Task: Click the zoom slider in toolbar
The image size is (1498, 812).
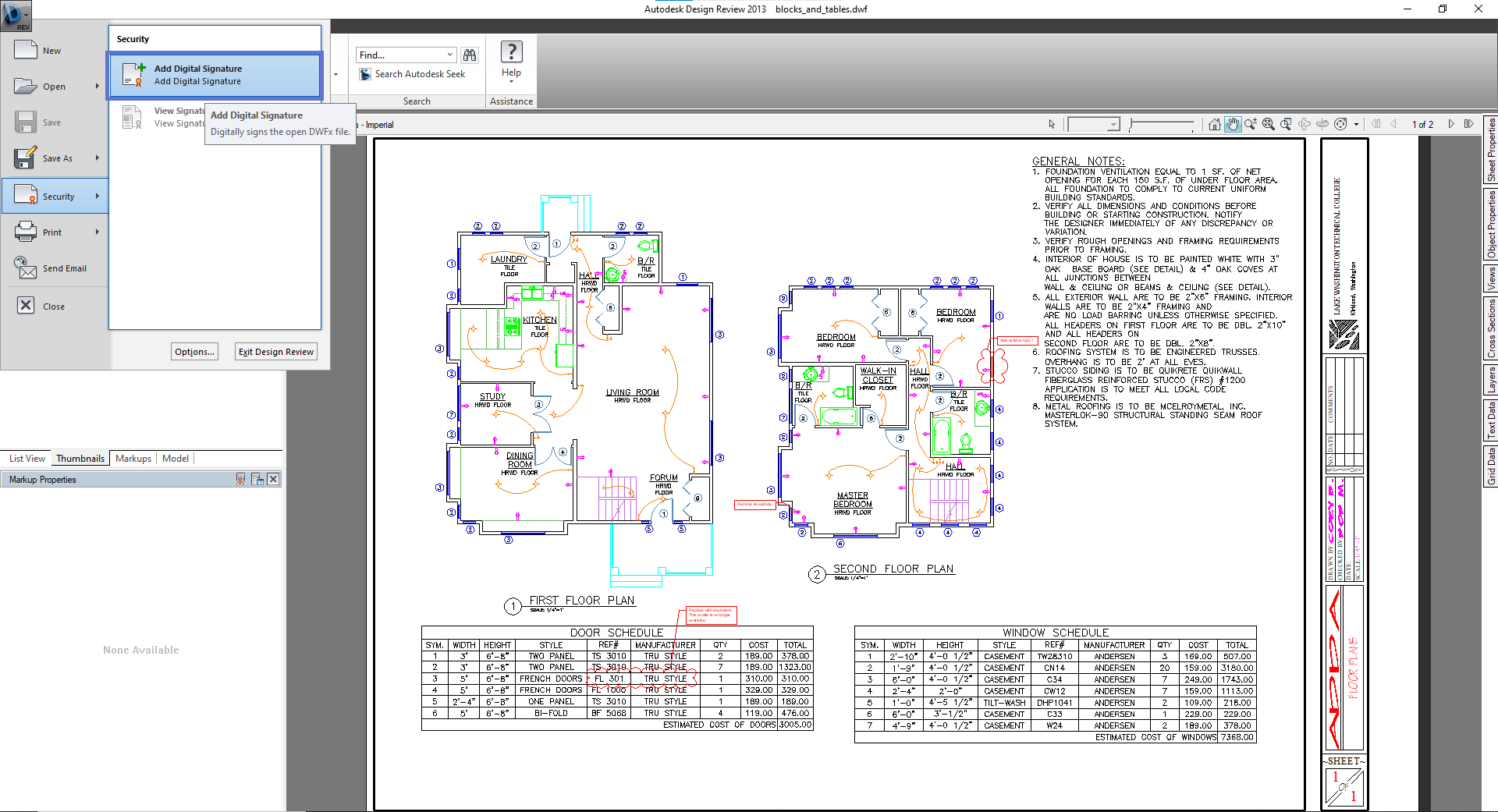Action: click(x=1162, y=124)
